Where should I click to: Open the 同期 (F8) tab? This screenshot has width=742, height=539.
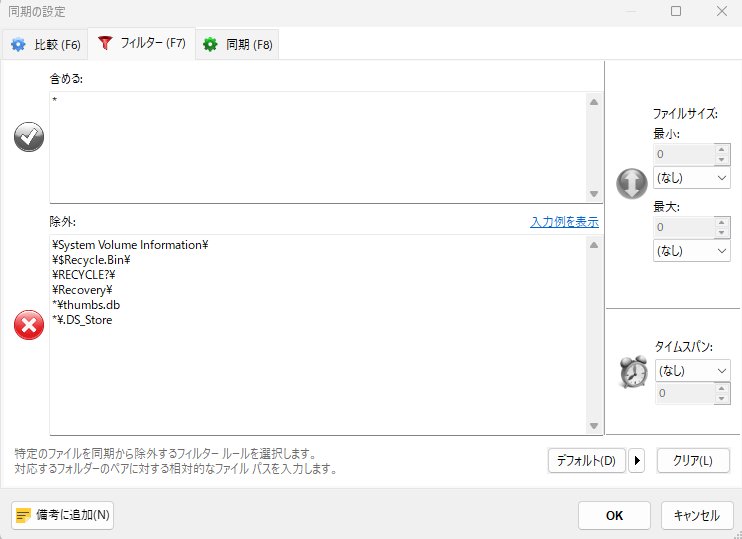[237, 44]
